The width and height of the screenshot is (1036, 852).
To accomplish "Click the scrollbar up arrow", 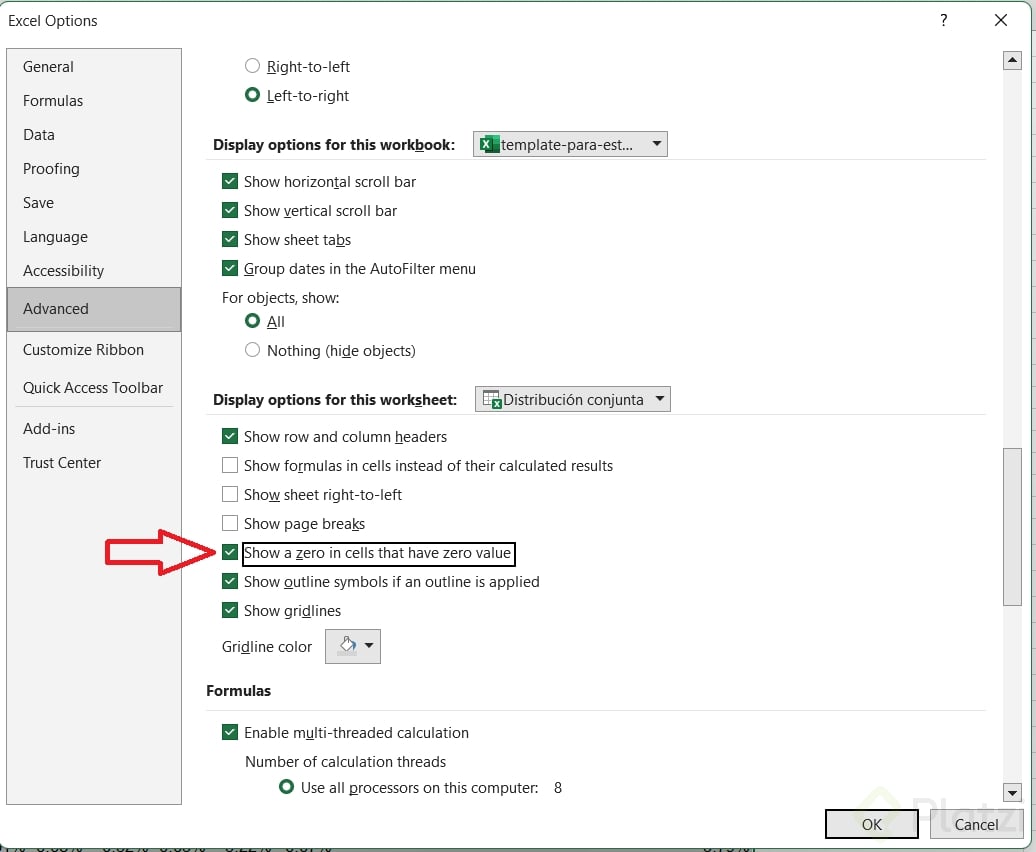I will (1012, 60).
